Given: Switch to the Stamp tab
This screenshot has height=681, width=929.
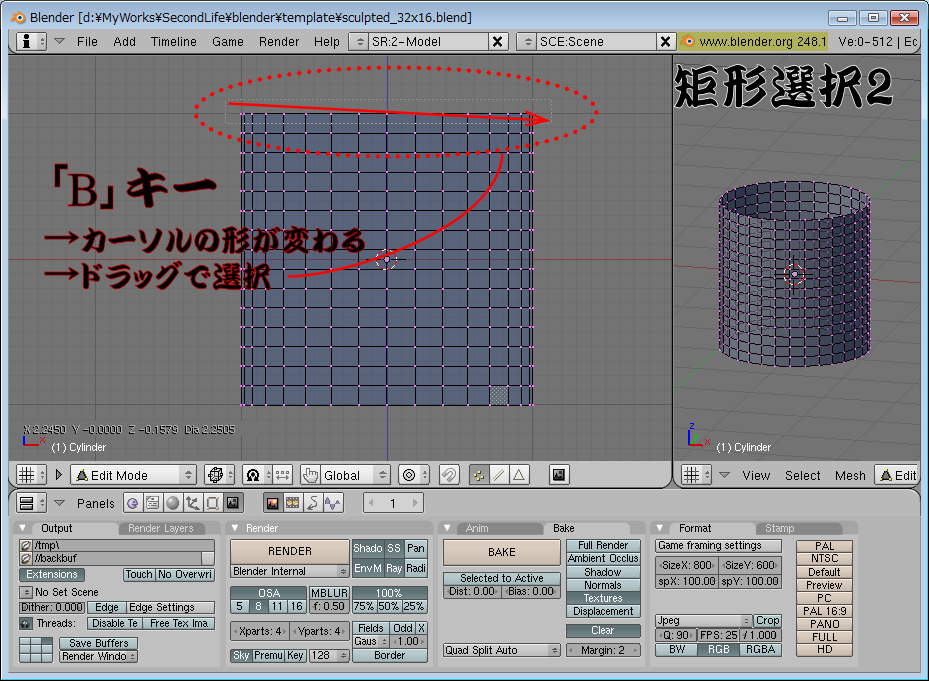Looking at the screenshot, I should point(779,528).
